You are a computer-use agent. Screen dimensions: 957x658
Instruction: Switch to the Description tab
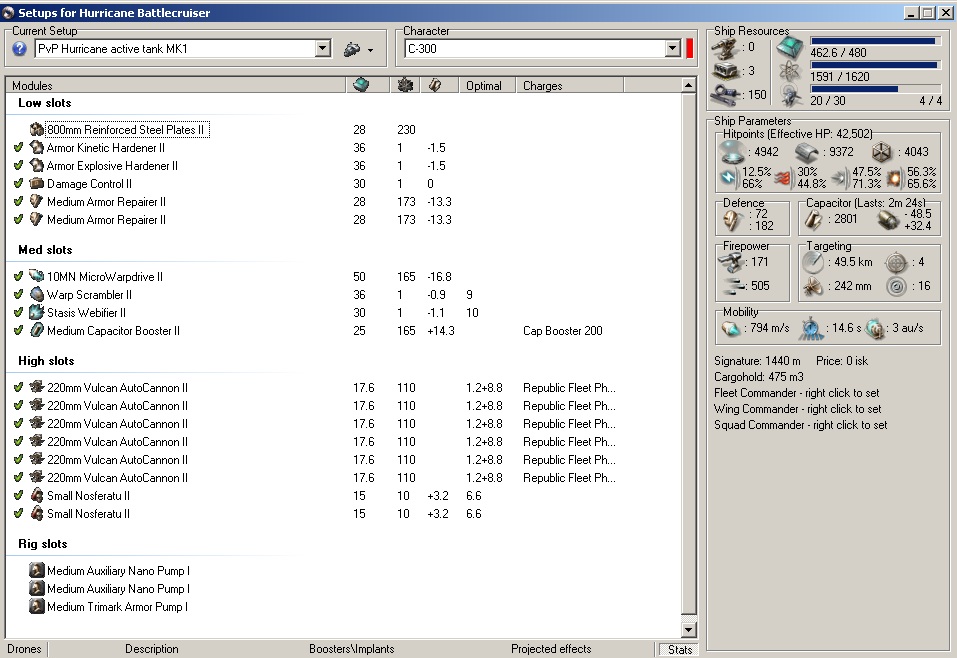click(152, 649)
